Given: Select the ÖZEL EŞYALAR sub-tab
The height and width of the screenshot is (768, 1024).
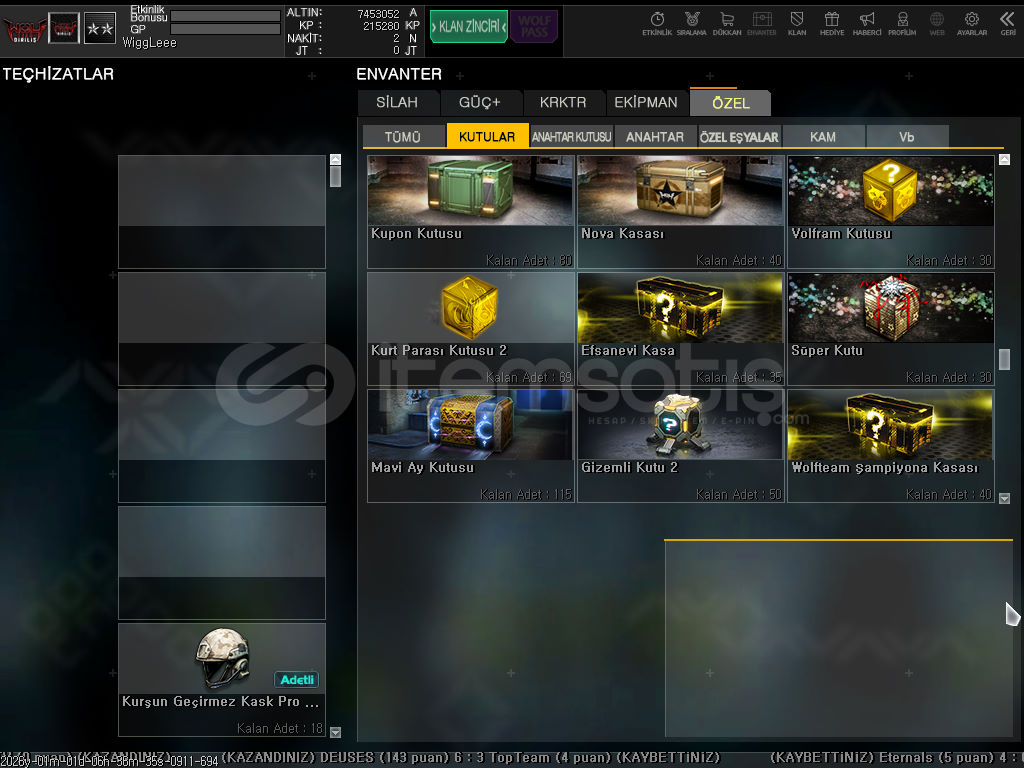Looking at the screenshot, I should pos(739,136).
